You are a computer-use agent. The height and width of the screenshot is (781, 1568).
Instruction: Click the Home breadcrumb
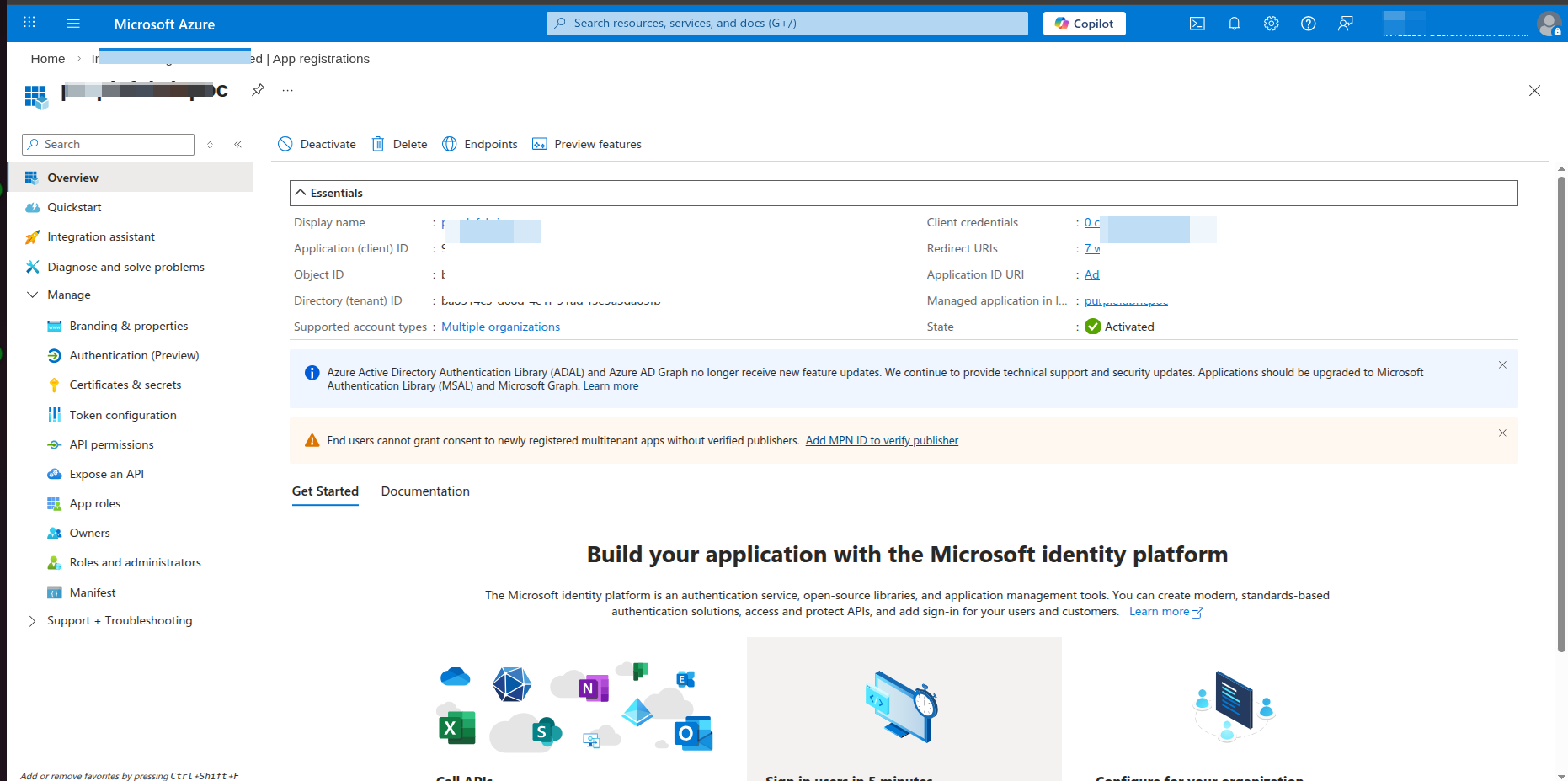(x=48, y=59)
